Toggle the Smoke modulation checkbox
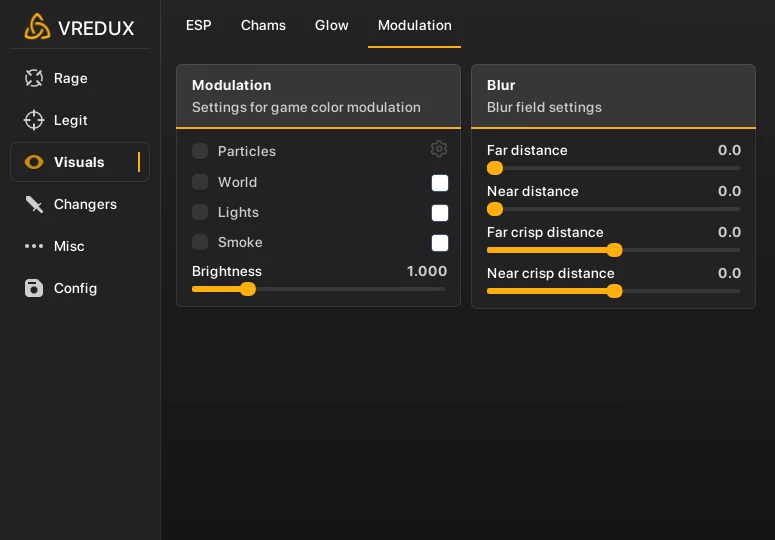Viewport: 775px width, 540px height. (200, 242)
